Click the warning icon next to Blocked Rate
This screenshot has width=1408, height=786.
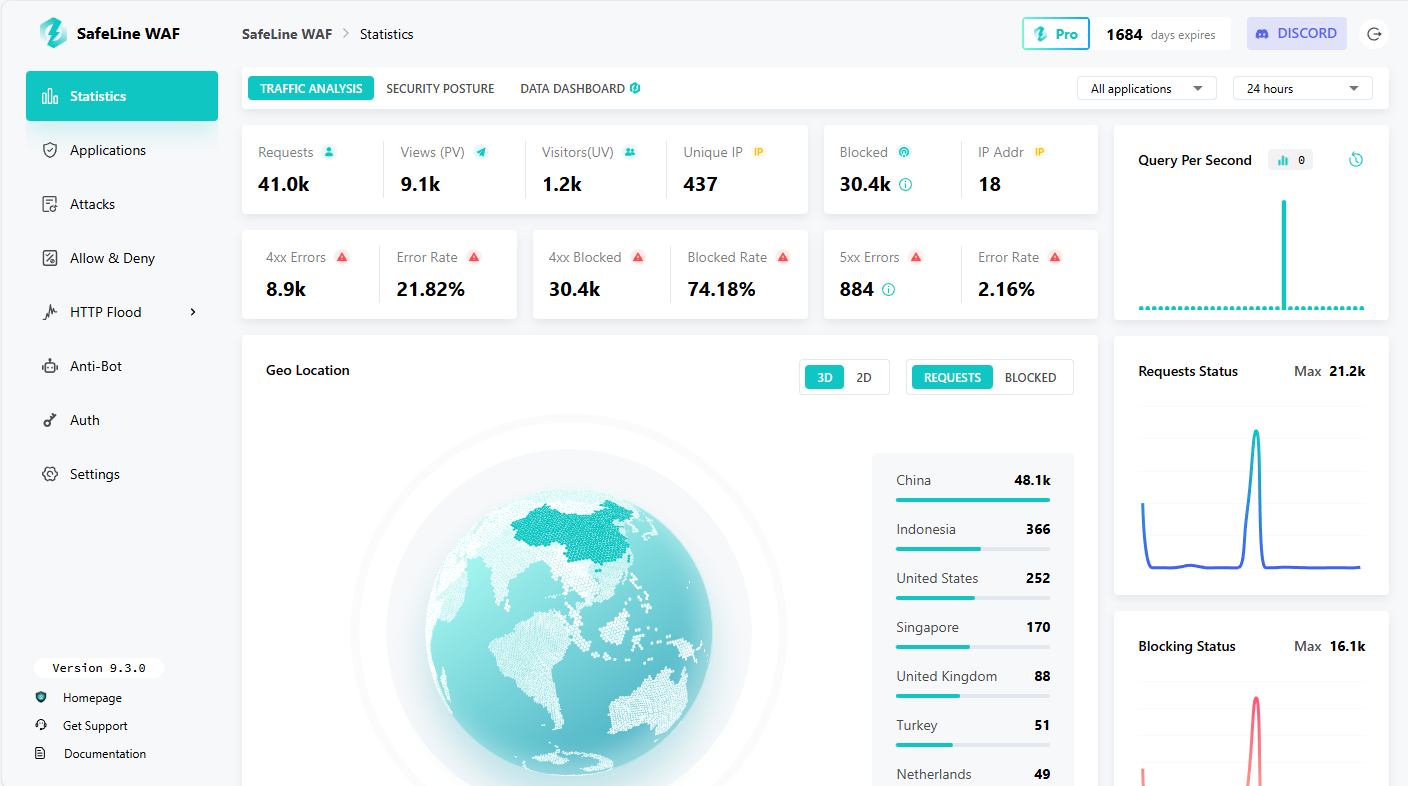[x=783, y=257]
